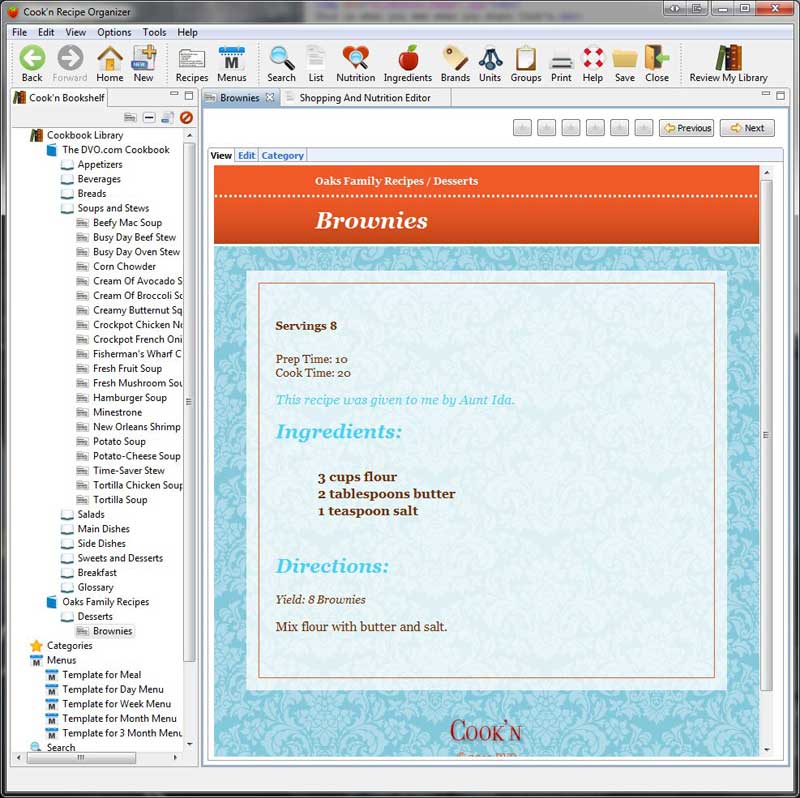
Task: Open the View menu in the menu bar
Action: click(76, 32)
